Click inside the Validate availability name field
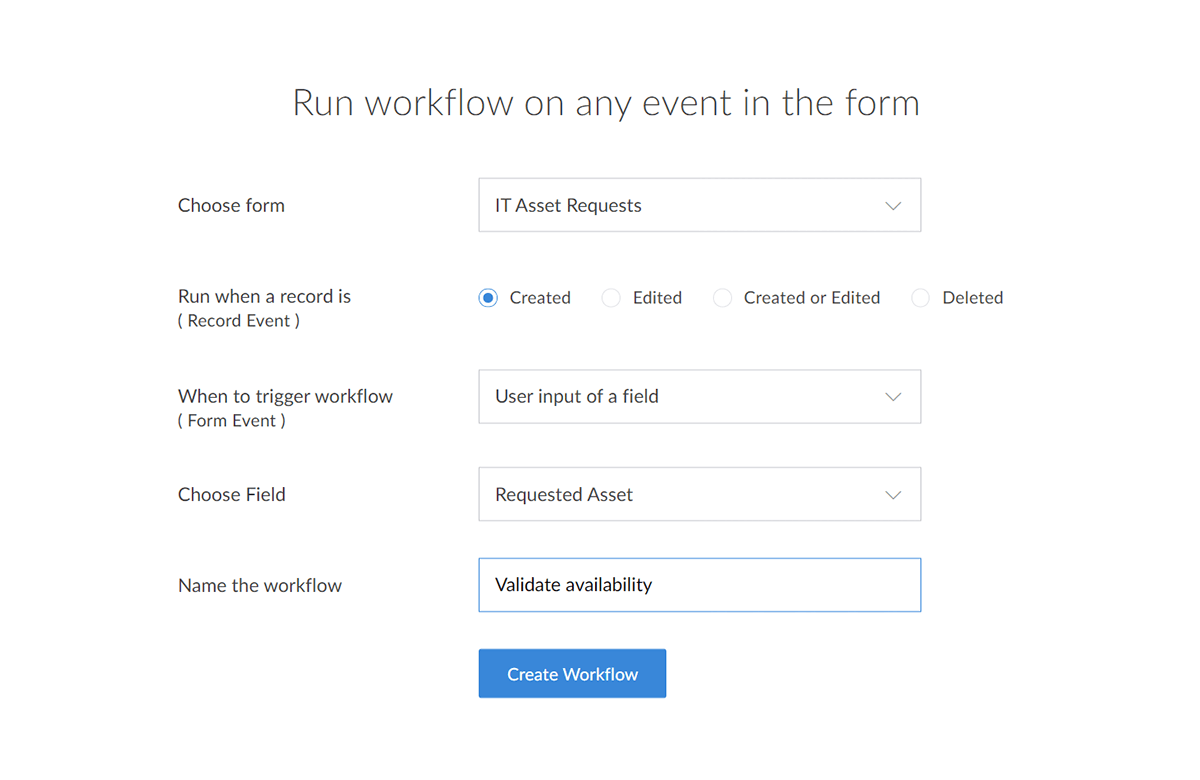This screenshot has height=780, width=1200. point(699,585)
